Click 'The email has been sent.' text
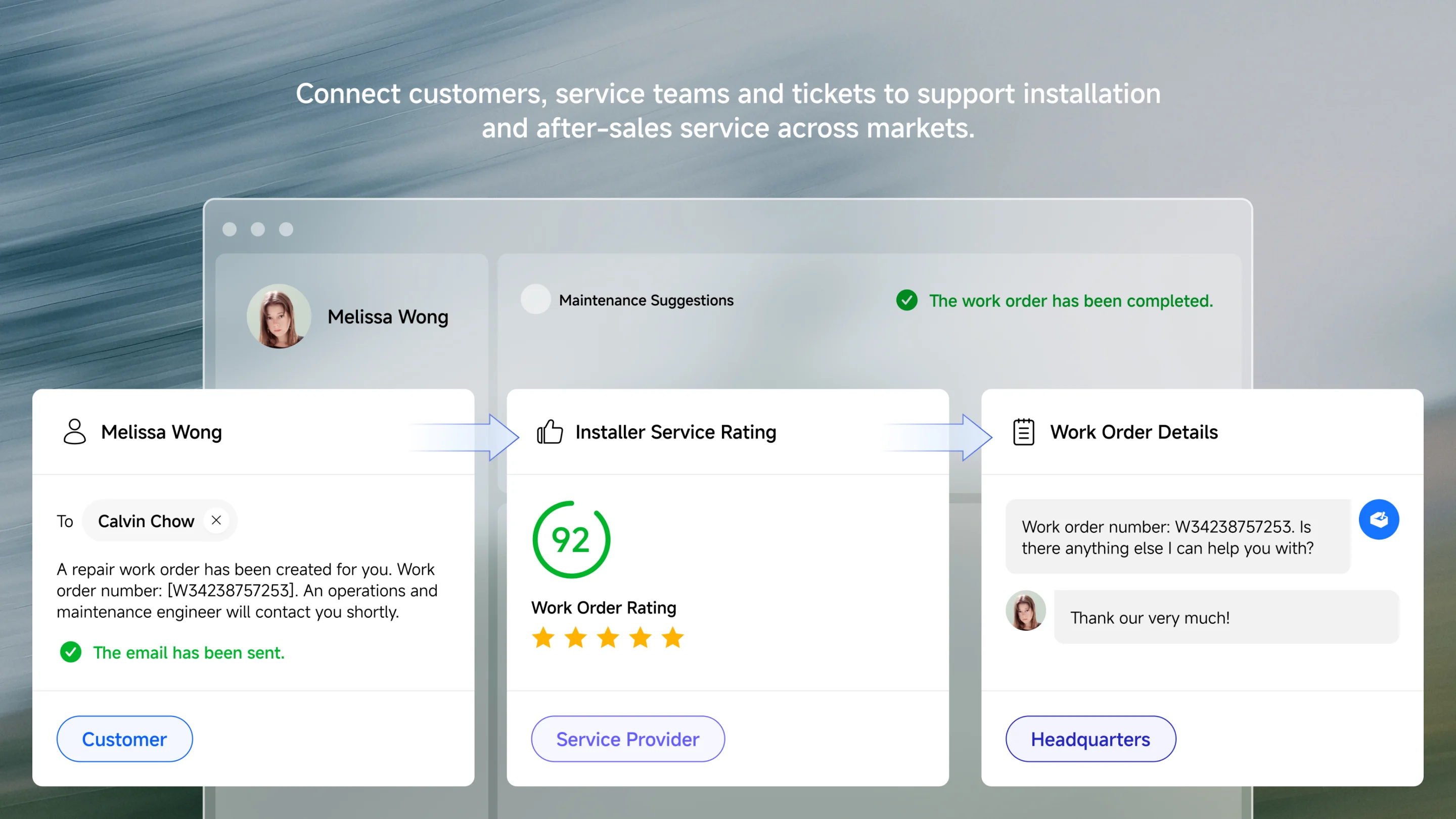Image resolution: width=1456 pixels, height=819 pixels. point(189,653)
